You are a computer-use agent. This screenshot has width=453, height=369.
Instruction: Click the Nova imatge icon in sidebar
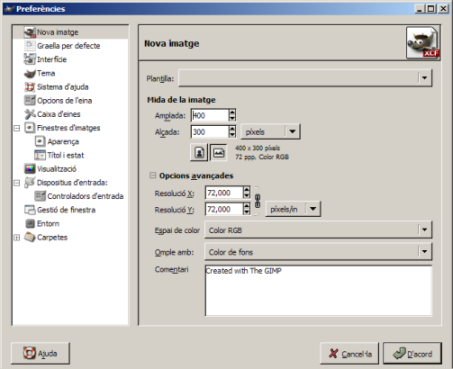30,32
